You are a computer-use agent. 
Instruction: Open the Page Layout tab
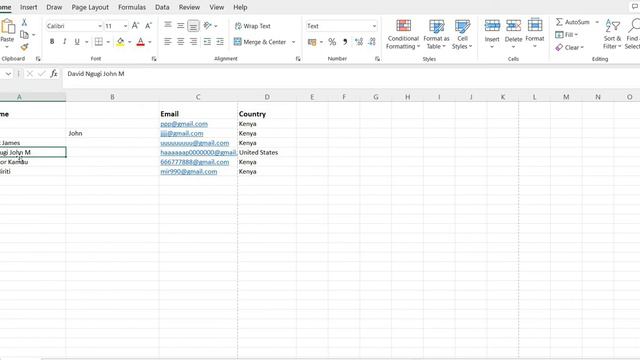pyautogui.click(x=90, y=7)
